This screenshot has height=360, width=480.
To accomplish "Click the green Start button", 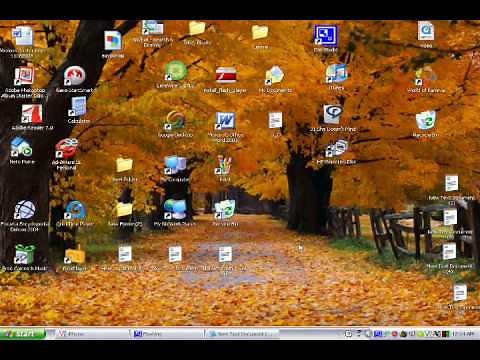I will (x=23, y=333).
